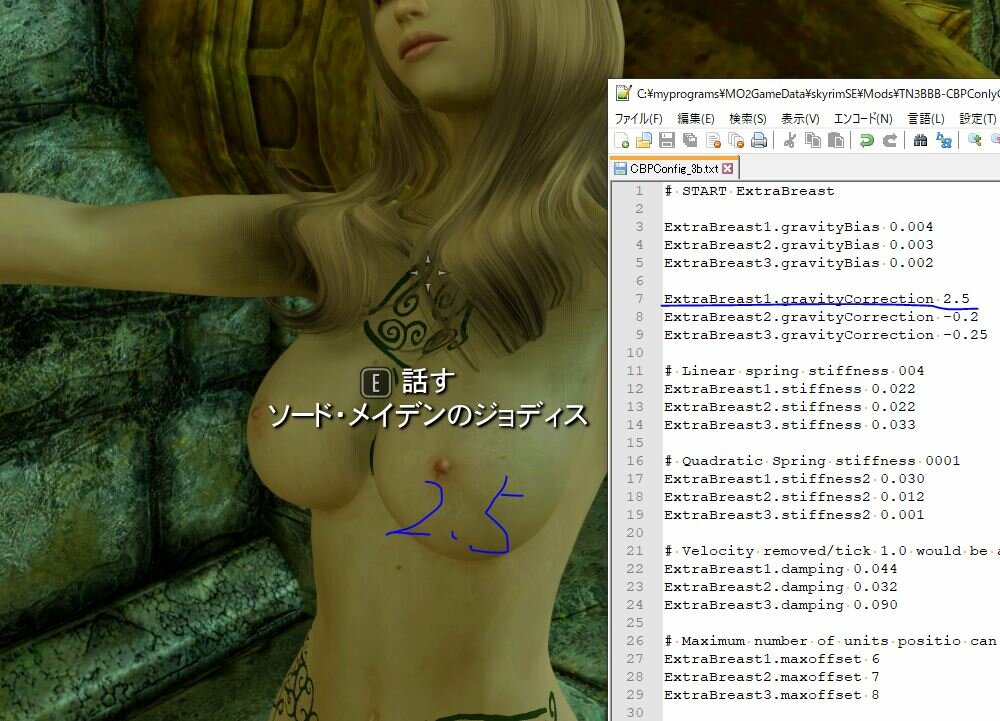Open the 検索(S) menu
Viewport: 1000px width, 721px height.
pos(747,119)
